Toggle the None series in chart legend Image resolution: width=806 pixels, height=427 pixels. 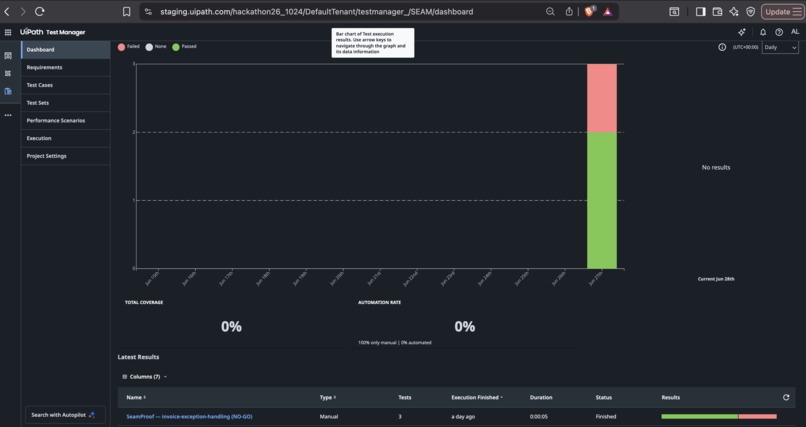coord(156,46)
